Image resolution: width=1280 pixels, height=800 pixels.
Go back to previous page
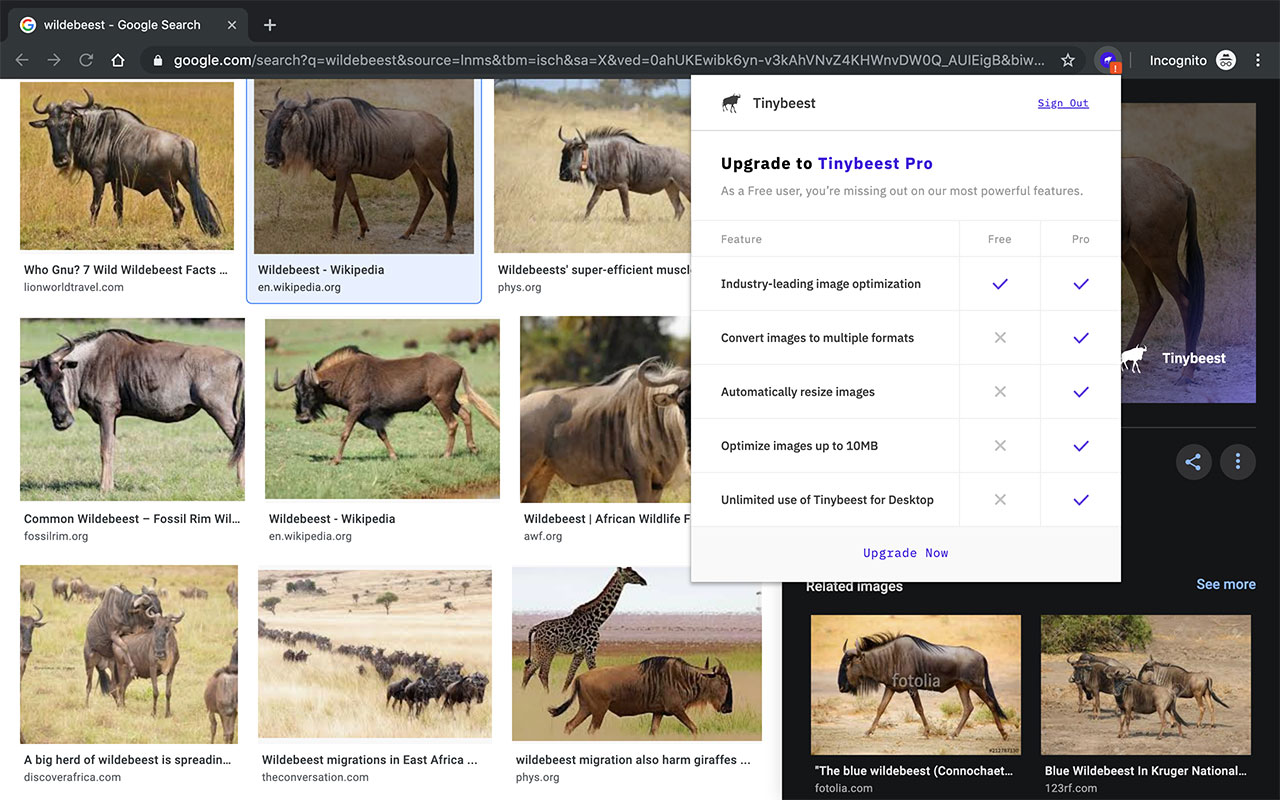click(22, 60)
